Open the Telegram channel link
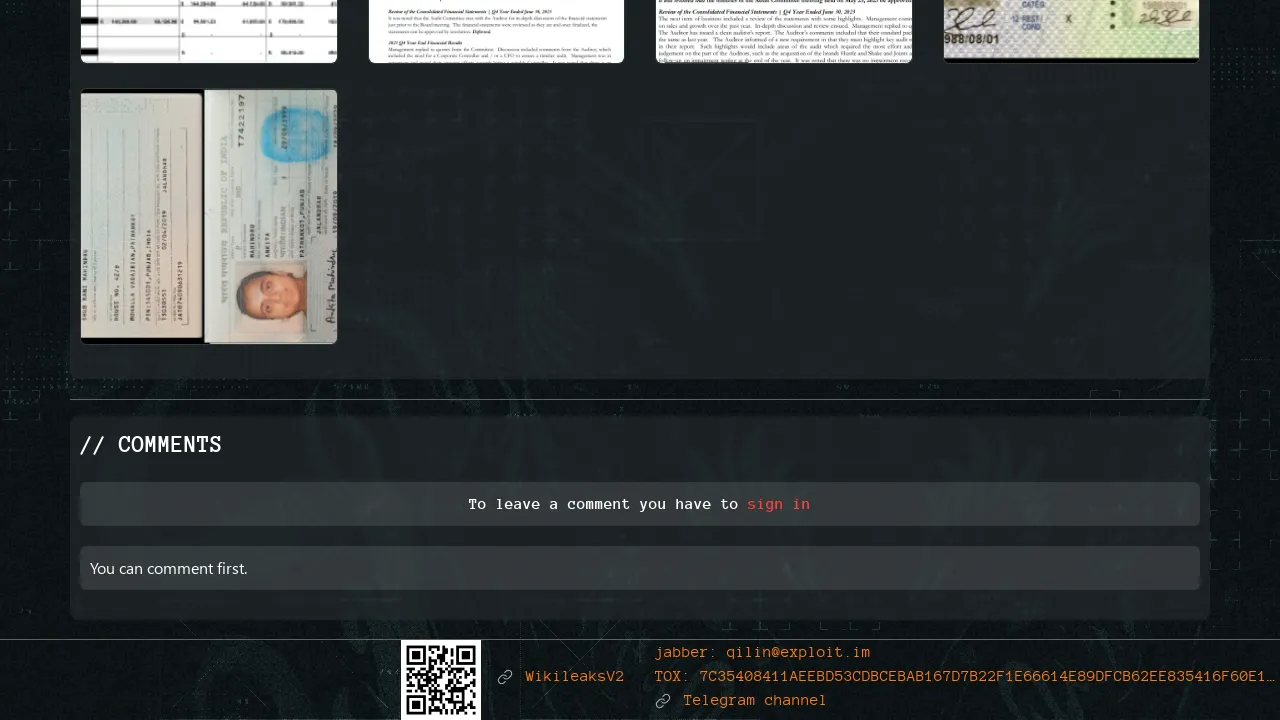The image size is (1280, 720). pyautogui.click(x=754, y=701)
